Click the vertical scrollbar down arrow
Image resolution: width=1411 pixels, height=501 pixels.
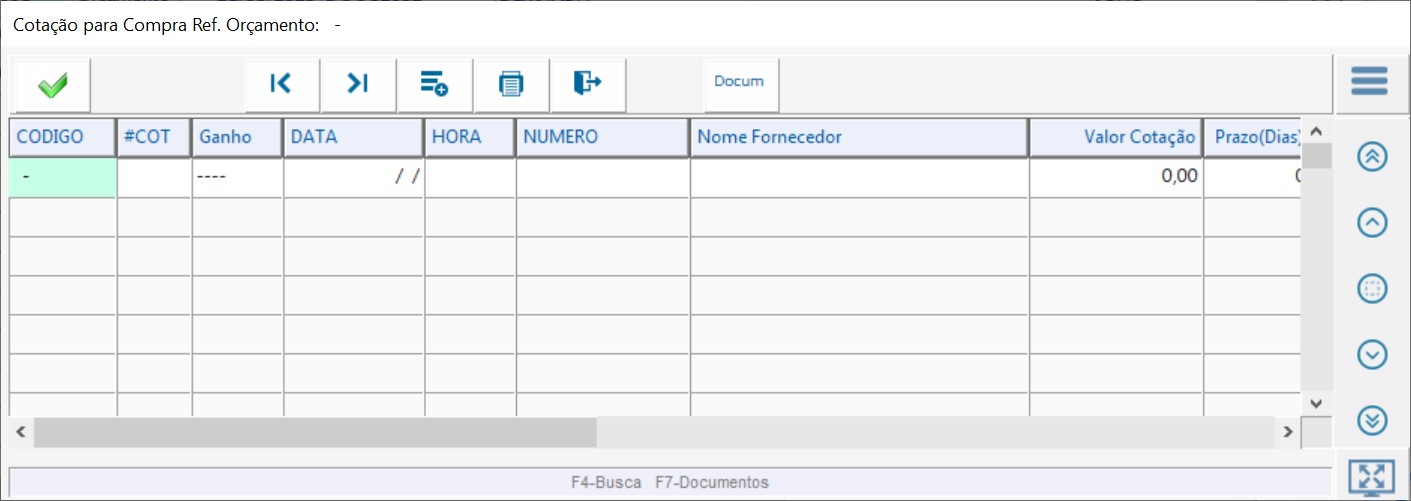(1316, 403)
